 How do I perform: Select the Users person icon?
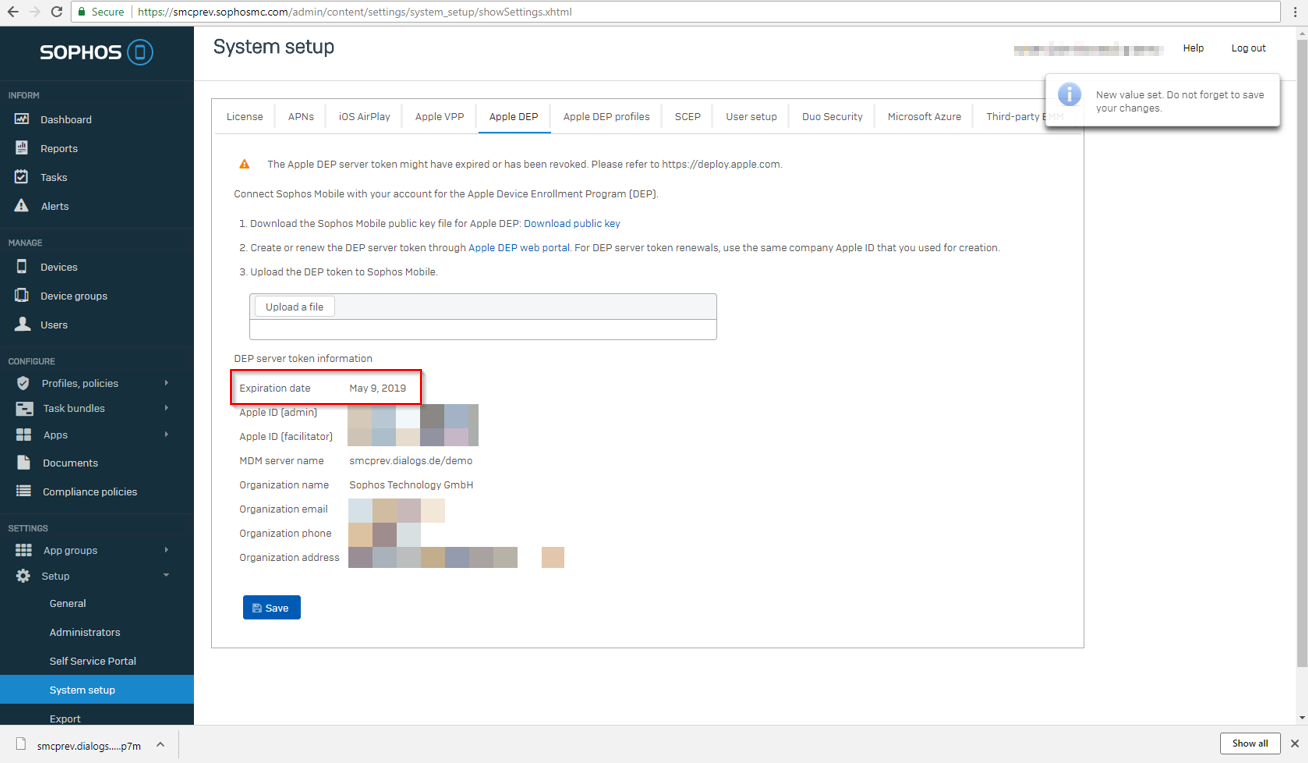22,325
